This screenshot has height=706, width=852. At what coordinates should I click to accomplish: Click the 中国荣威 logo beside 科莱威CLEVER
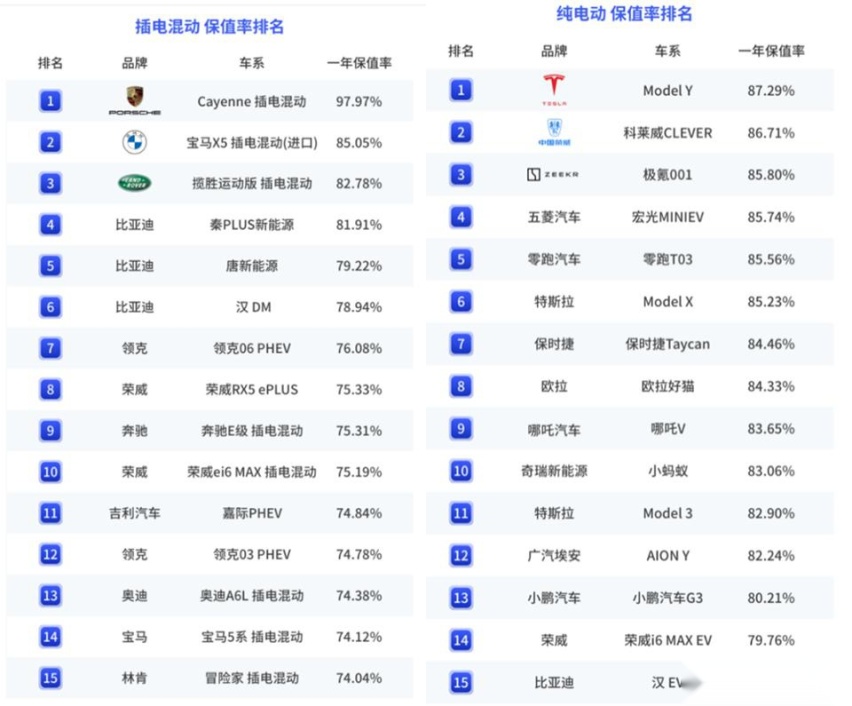[554, 132]
